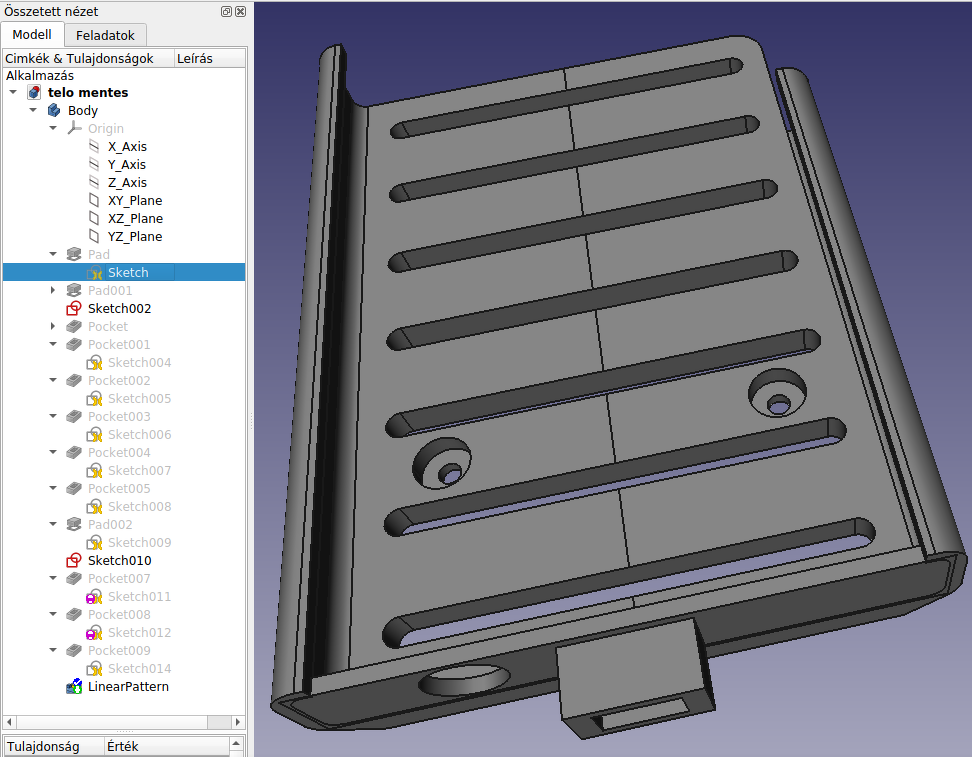Collapse the Pocket004 tree node
Viewport: 972px width, 757px height.
tap(53, 452)
